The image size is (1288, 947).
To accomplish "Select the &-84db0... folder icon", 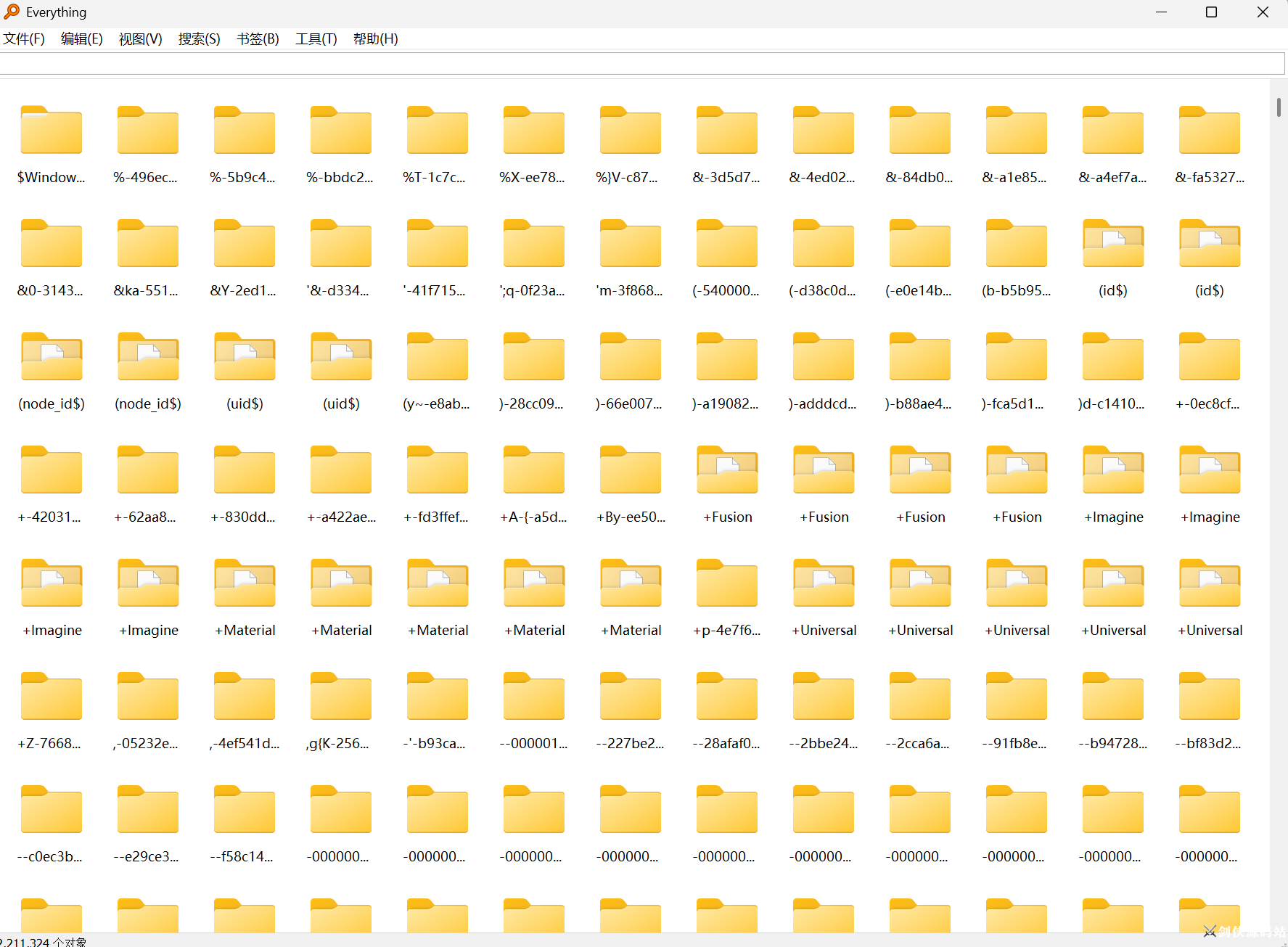I will [x=920, y=131].
